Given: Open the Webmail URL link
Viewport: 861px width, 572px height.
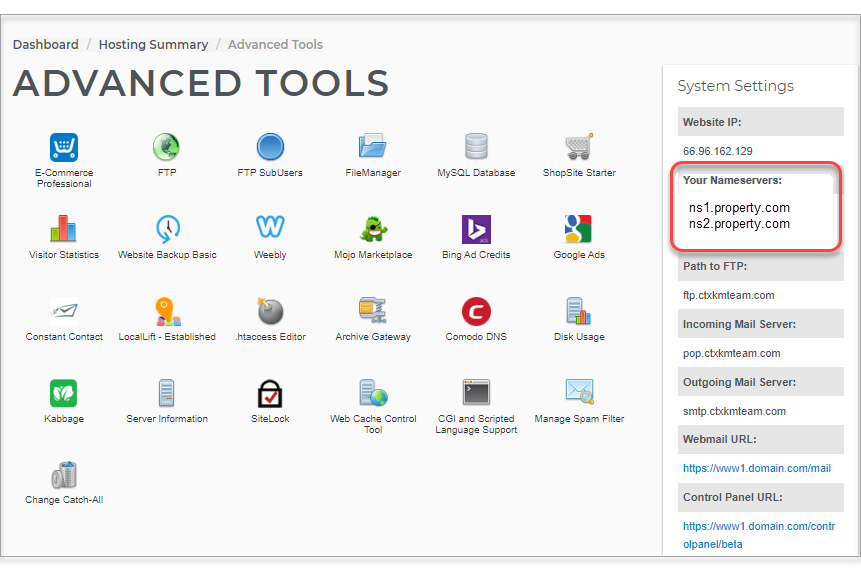Looking at the screenshot, I should pyautogui.click(x=757, y=468).
